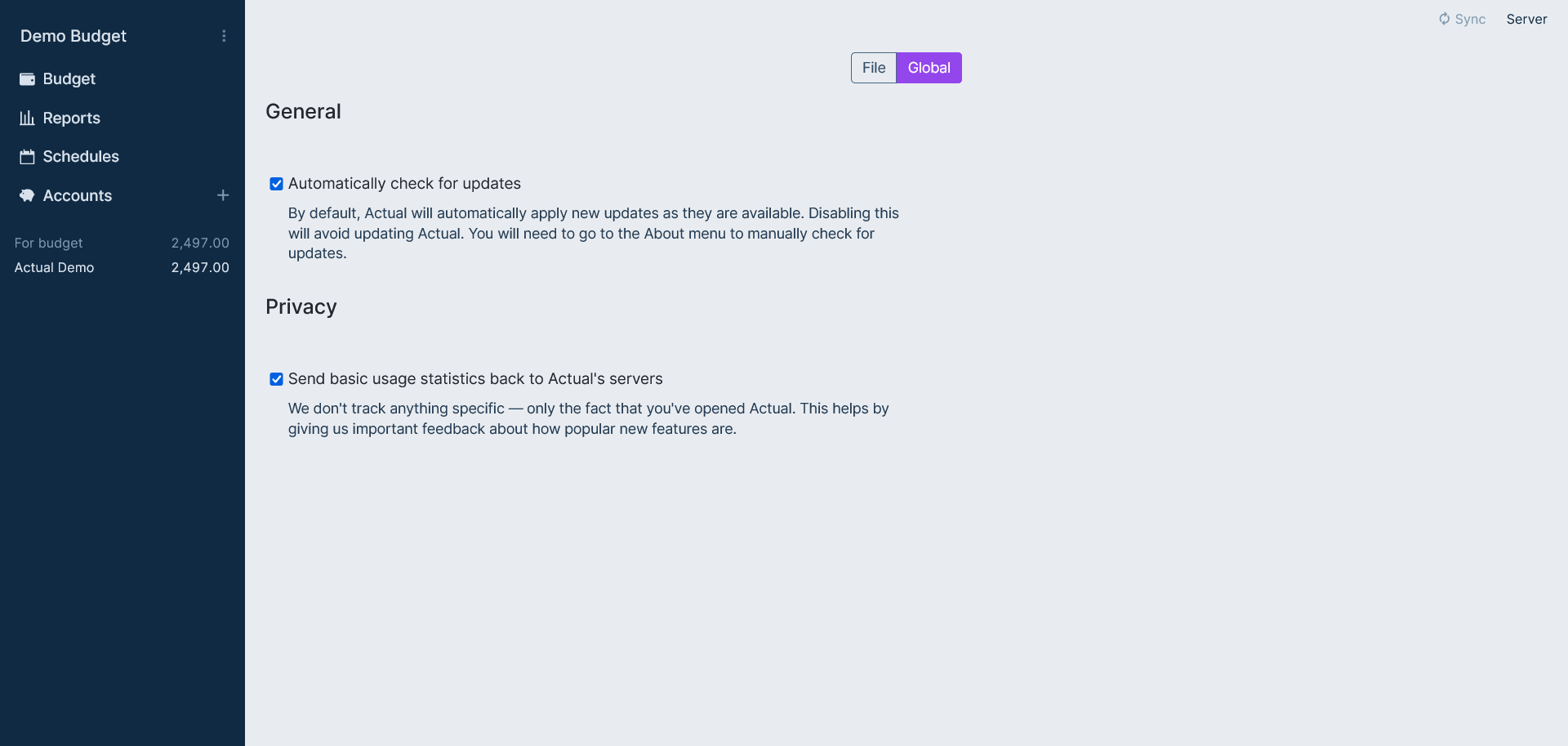Click the calendar Schedules icon
Image resolution: width=1568 pixels, height=746 pixels.
(27, 157)
